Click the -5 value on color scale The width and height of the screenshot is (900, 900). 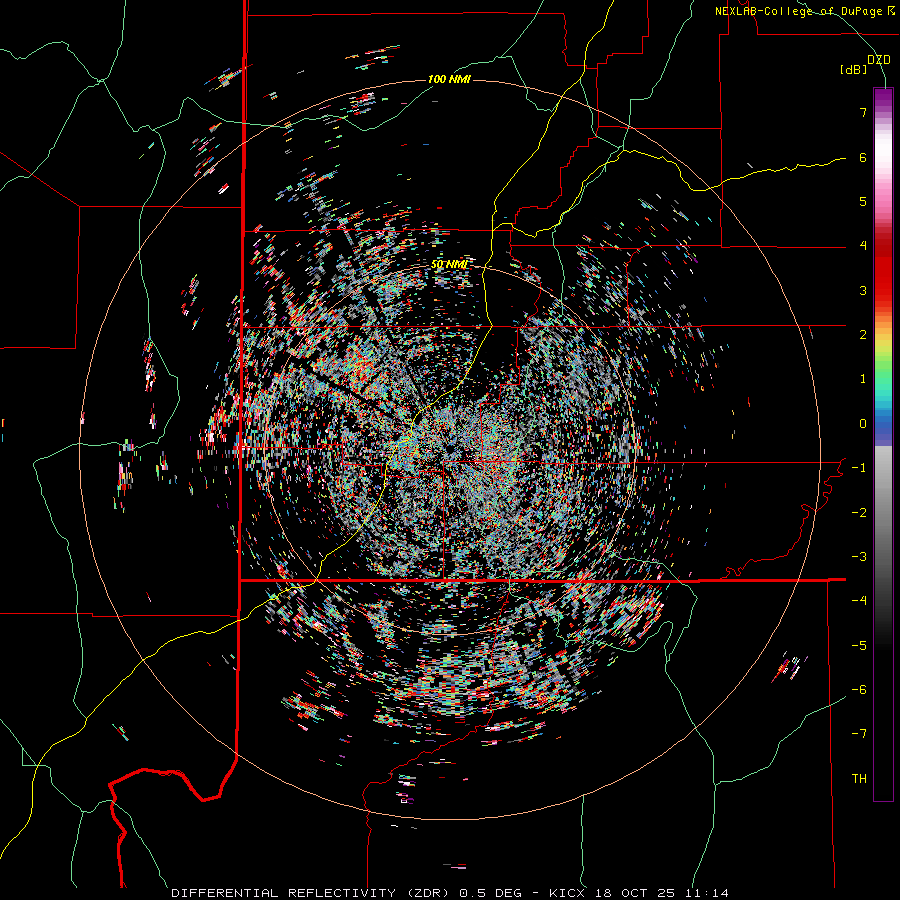[x=859, y=645]
